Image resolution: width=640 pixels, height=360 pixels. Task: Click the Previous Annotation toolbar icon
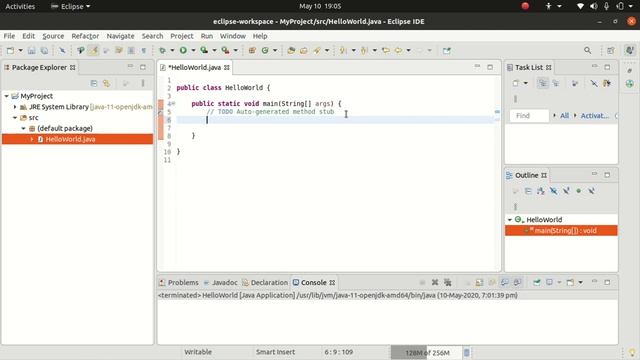(364, 51)
